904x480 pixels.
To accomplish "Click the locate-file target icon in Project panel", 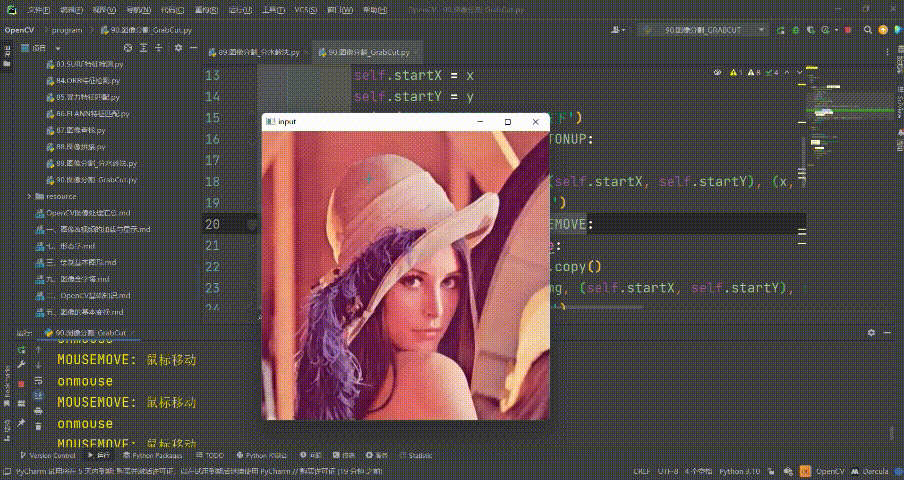I will [x=128, y=48].
